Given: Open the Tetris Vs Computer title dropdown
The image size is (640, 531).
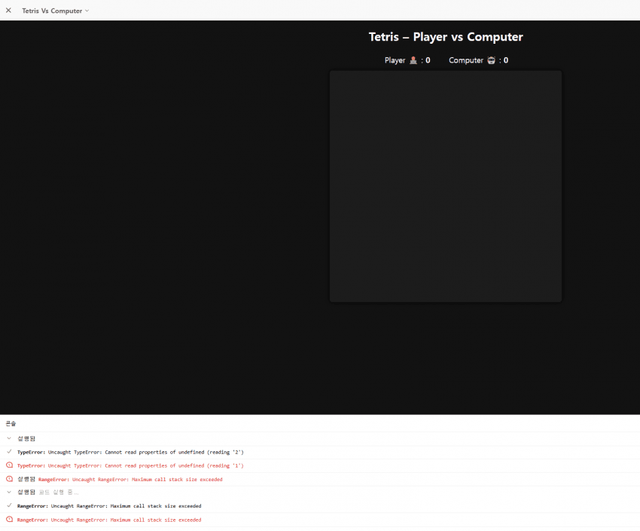Looking at the screenshot, I should [x=87, y=11].
